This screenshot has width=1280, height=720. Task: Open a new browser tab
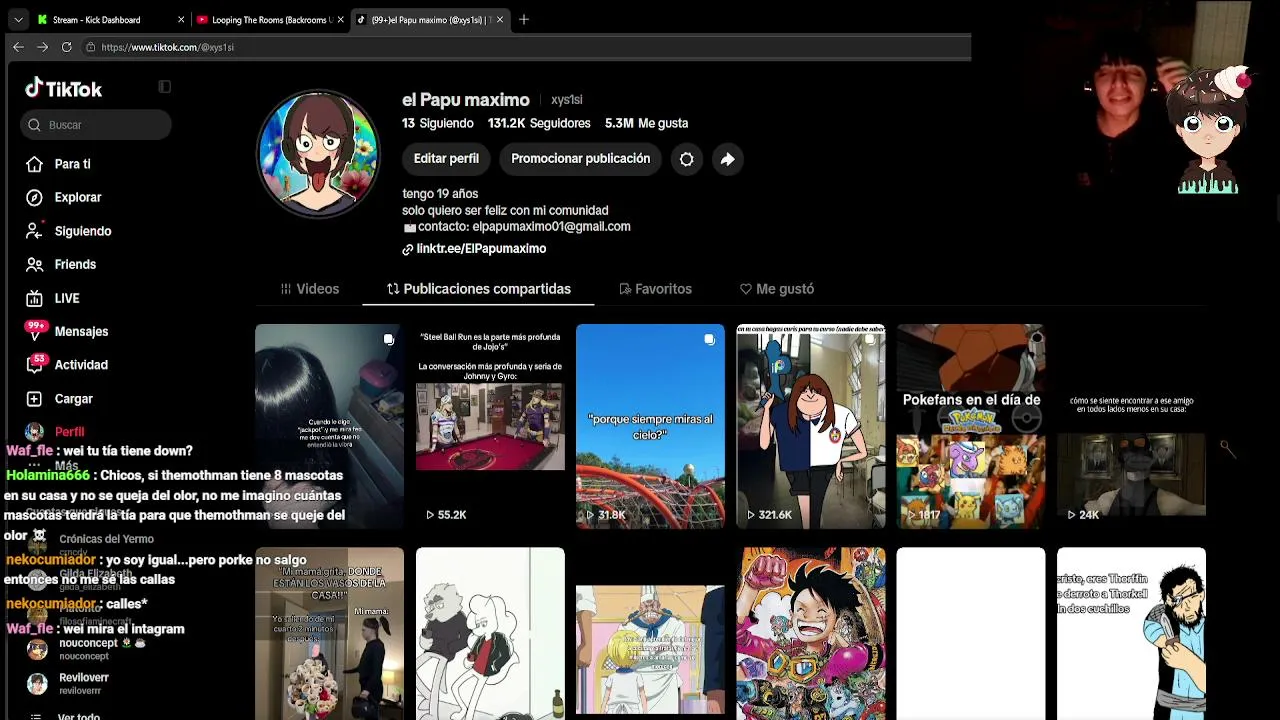coord(524,19)
